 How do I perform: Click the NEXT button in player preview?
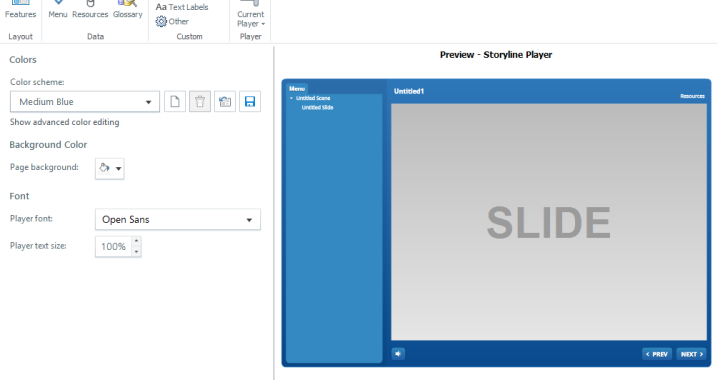692,354
